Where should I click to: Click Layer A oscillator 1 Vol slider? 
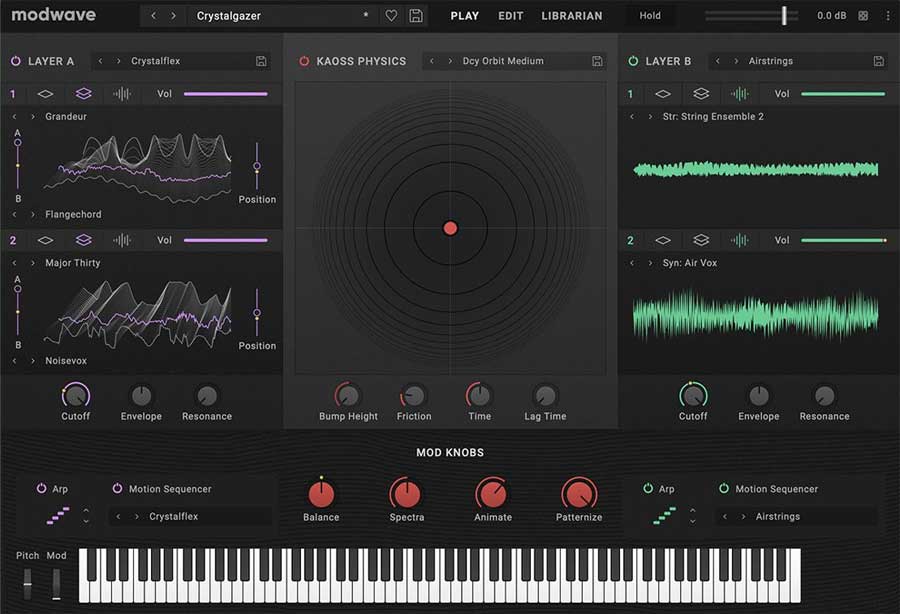coord(226,94)
